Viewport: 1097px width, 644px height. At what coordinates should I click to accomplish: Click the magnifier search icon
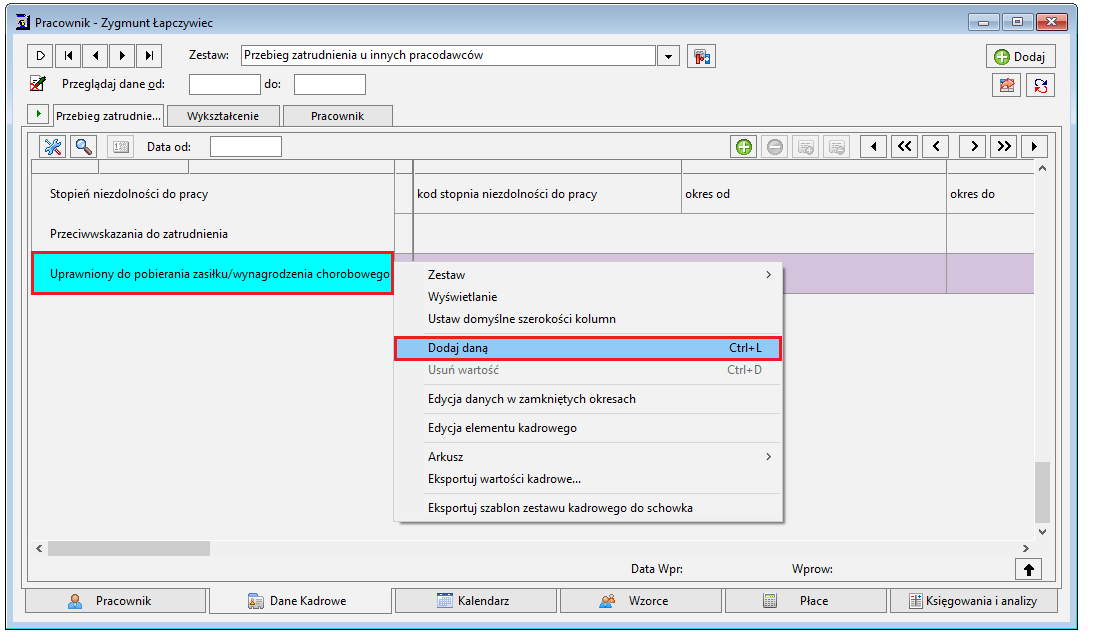[x=84, y=147]
